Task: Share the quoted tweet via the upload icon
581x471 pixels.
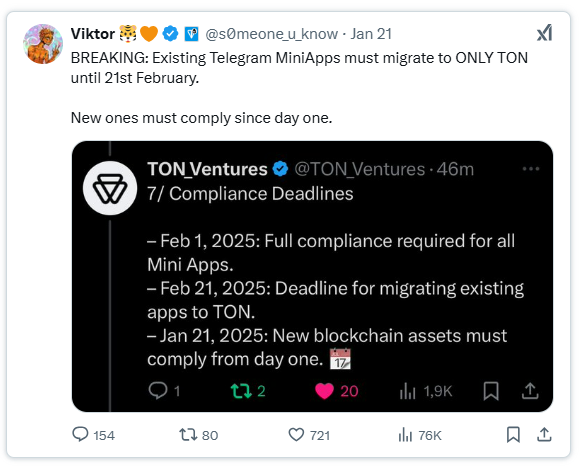Action: 530,391
